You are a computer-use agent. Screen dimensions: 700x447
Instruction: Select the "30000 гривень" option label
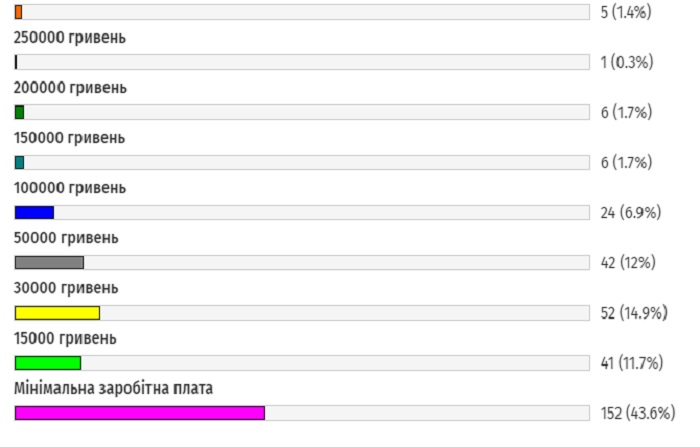[x=66, y=287]
